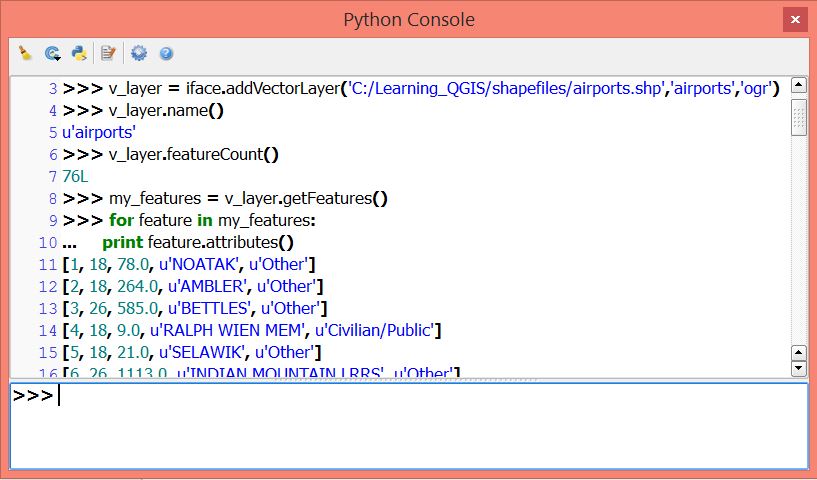Click the print feature.attributes() line
This screenshot has height=480, width=817.
coord(198,242)
